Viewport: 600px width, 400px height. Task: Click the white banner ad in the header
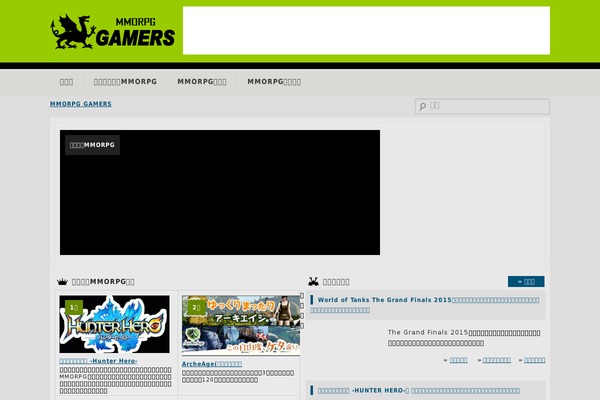pos(366,30)
